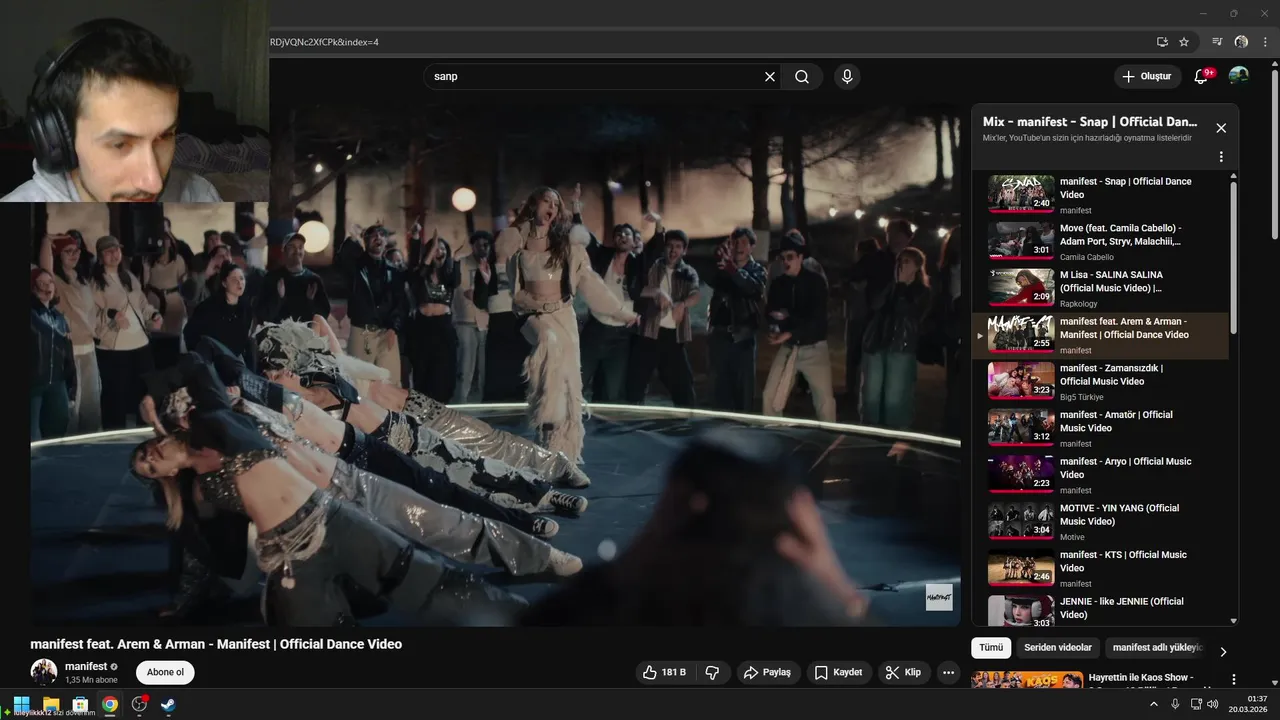
Task: Like the video showing 181 B
Action: pos(665,672)
